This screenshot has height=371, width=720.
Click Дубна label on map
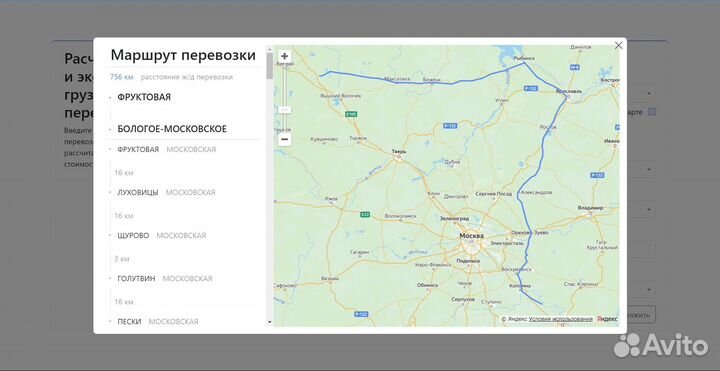[x=452, y=161]
